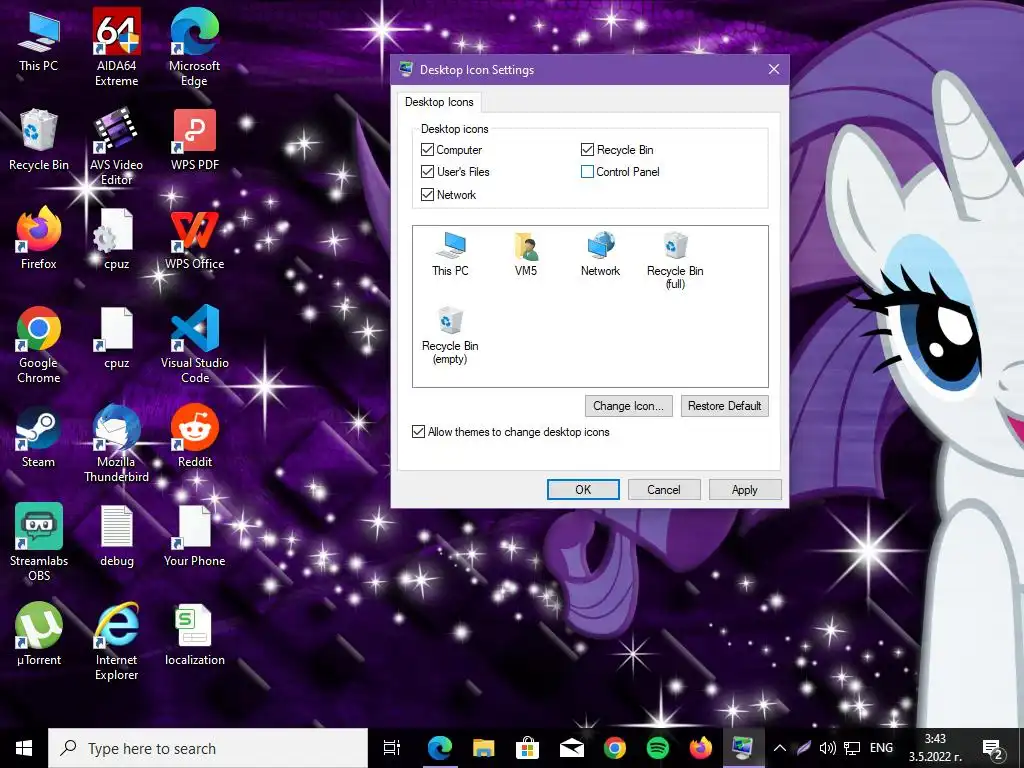
Task: Open Edge browser from taskbar
Action: pos(440,748)
